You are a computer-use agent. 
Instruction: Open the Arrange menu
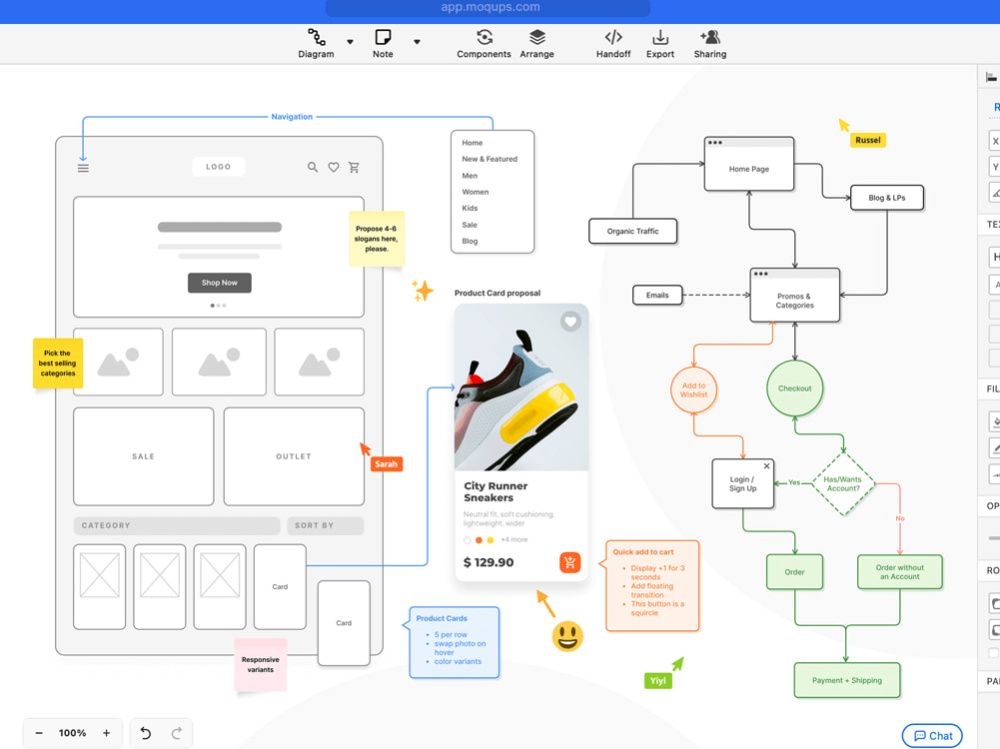pyautogui.click(x=537, y=43)
